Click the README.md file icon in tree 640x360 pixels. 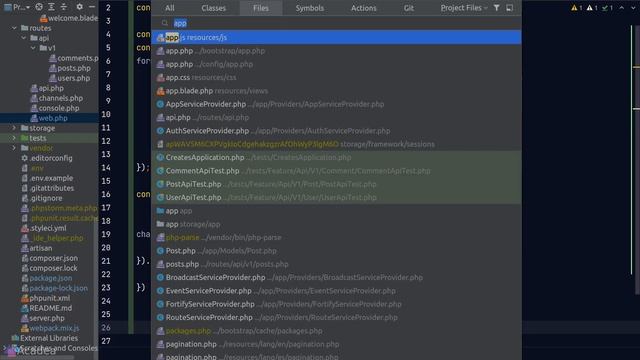25,308
